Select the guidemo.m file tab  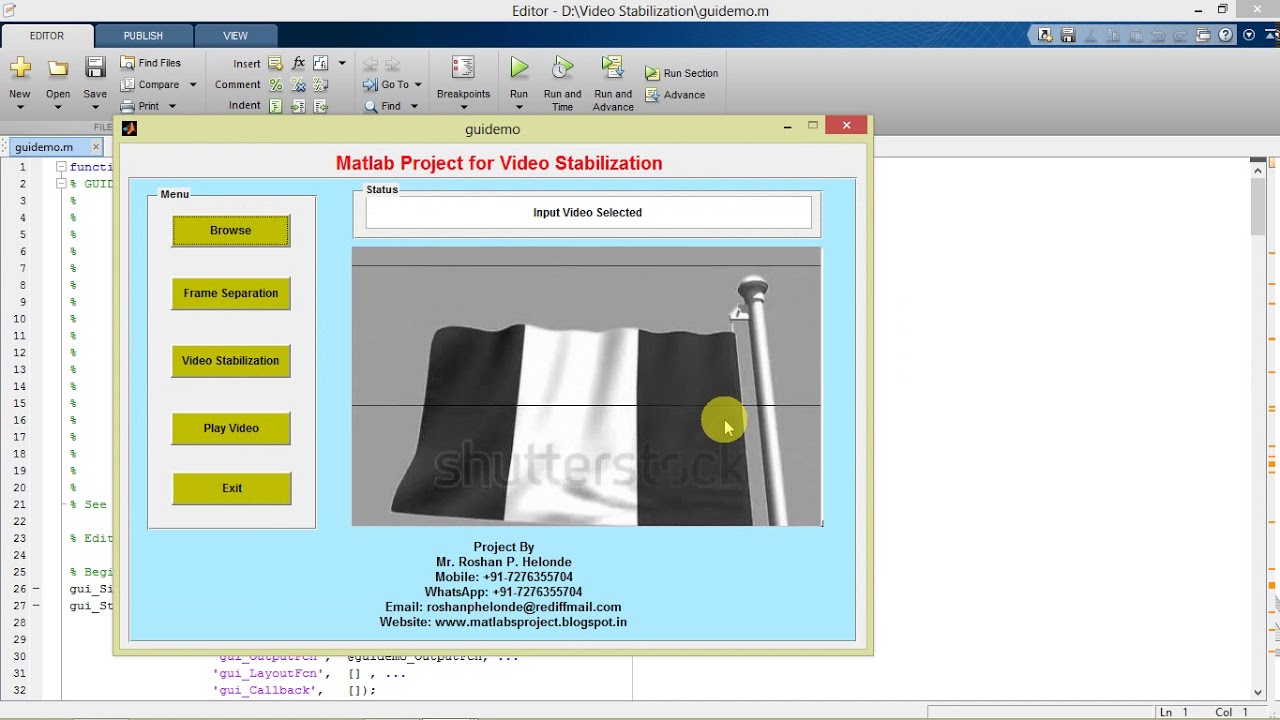point(44,147)
